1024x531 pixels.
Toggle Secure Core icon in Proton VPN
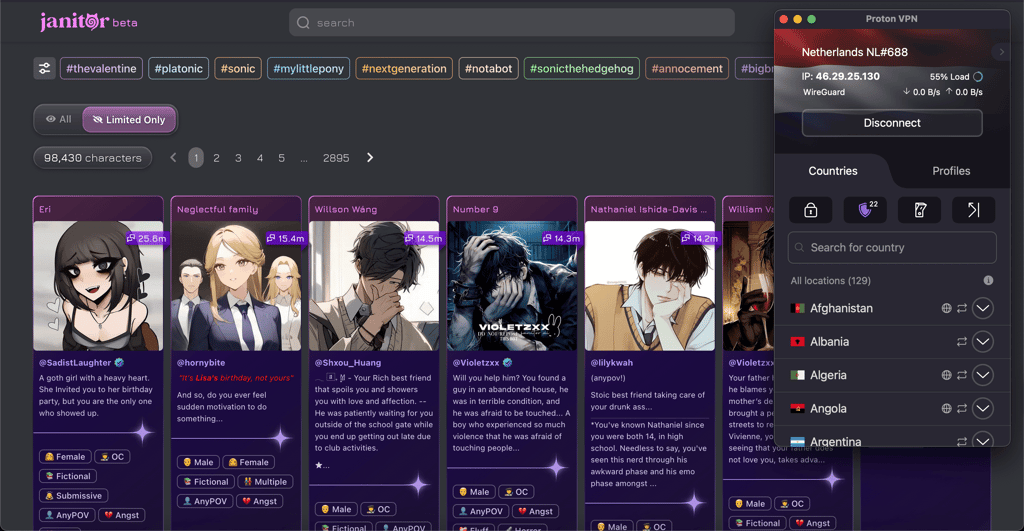point(920,210)
